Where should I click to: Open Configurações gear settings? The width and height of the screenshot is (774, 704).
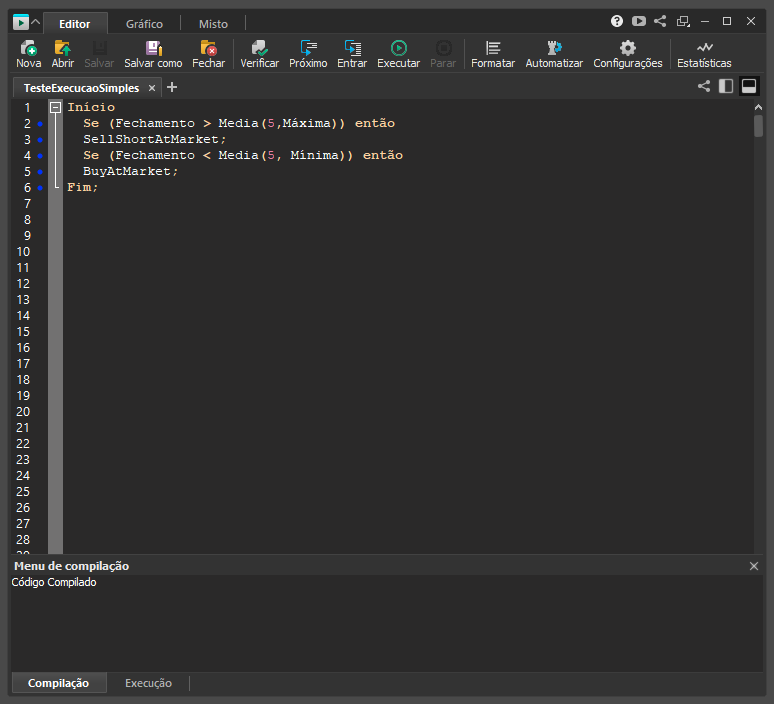point(627,54)
